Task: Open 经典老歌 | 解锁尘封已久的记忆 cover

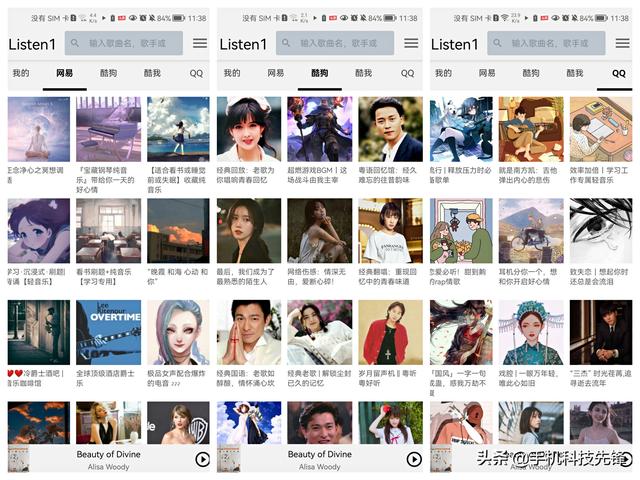Action: click(320, 332)
